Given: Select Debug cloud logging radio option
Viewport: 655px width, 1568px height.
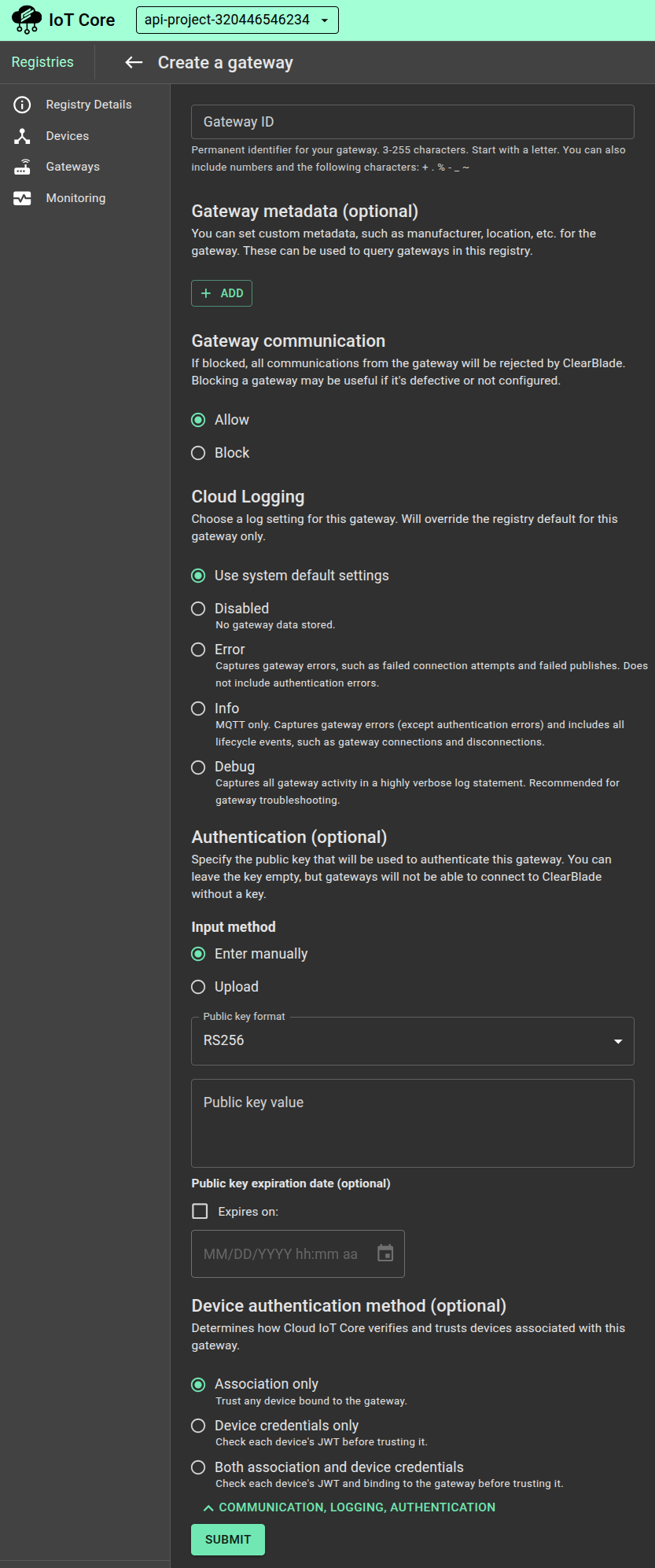Looking at the screenshot, I should [x=199, y=767].
